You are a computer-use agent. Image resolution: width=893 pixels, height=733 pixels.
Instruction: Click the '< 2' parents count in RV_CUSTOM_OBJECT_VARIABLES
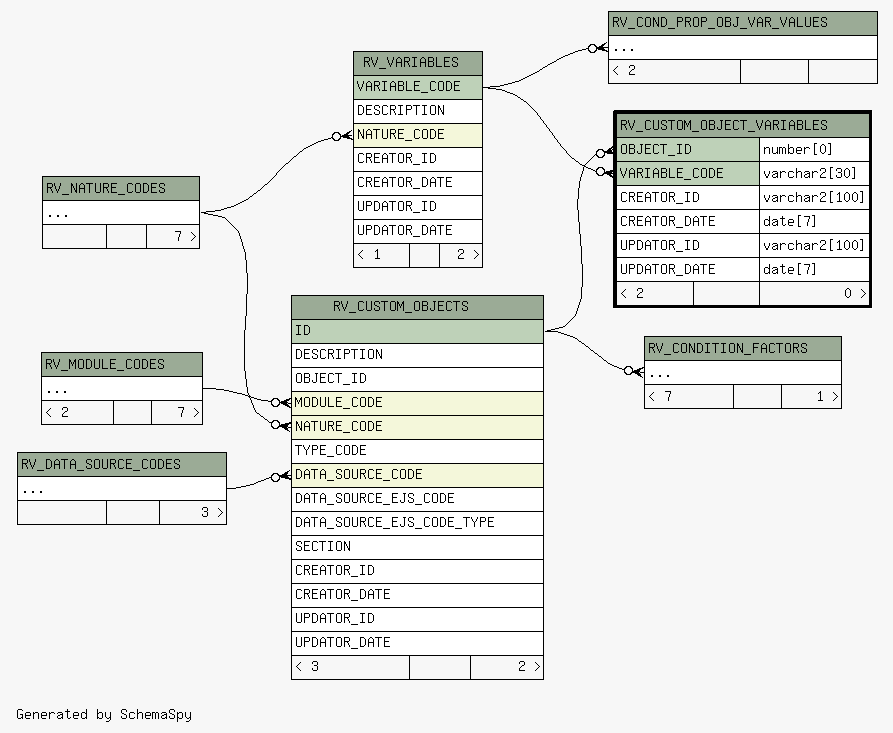(x=655, y=293)
